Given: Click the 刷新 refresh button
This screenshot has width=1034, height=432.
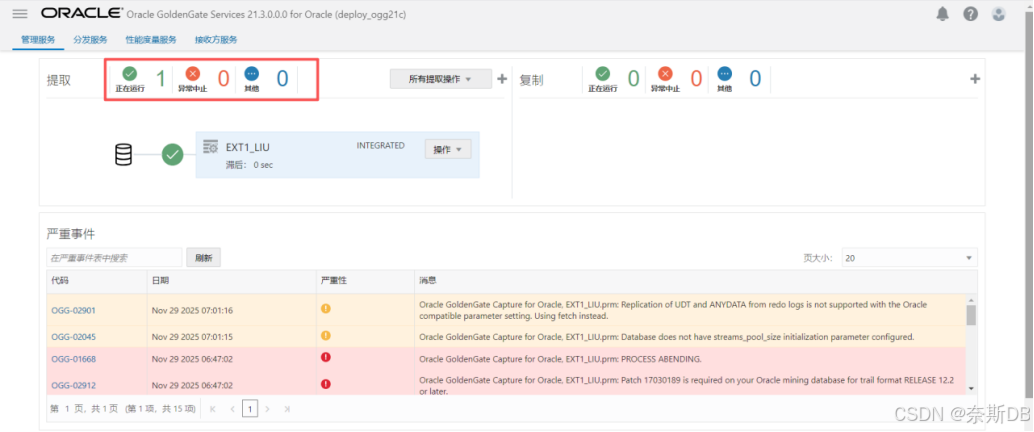Looking at the screenshot, I should click(203, 258).
